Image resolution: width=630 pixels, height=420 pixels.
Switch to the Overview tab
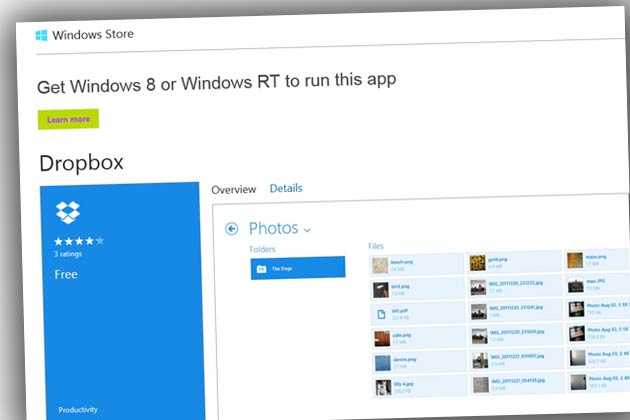(x=233, y=189)
